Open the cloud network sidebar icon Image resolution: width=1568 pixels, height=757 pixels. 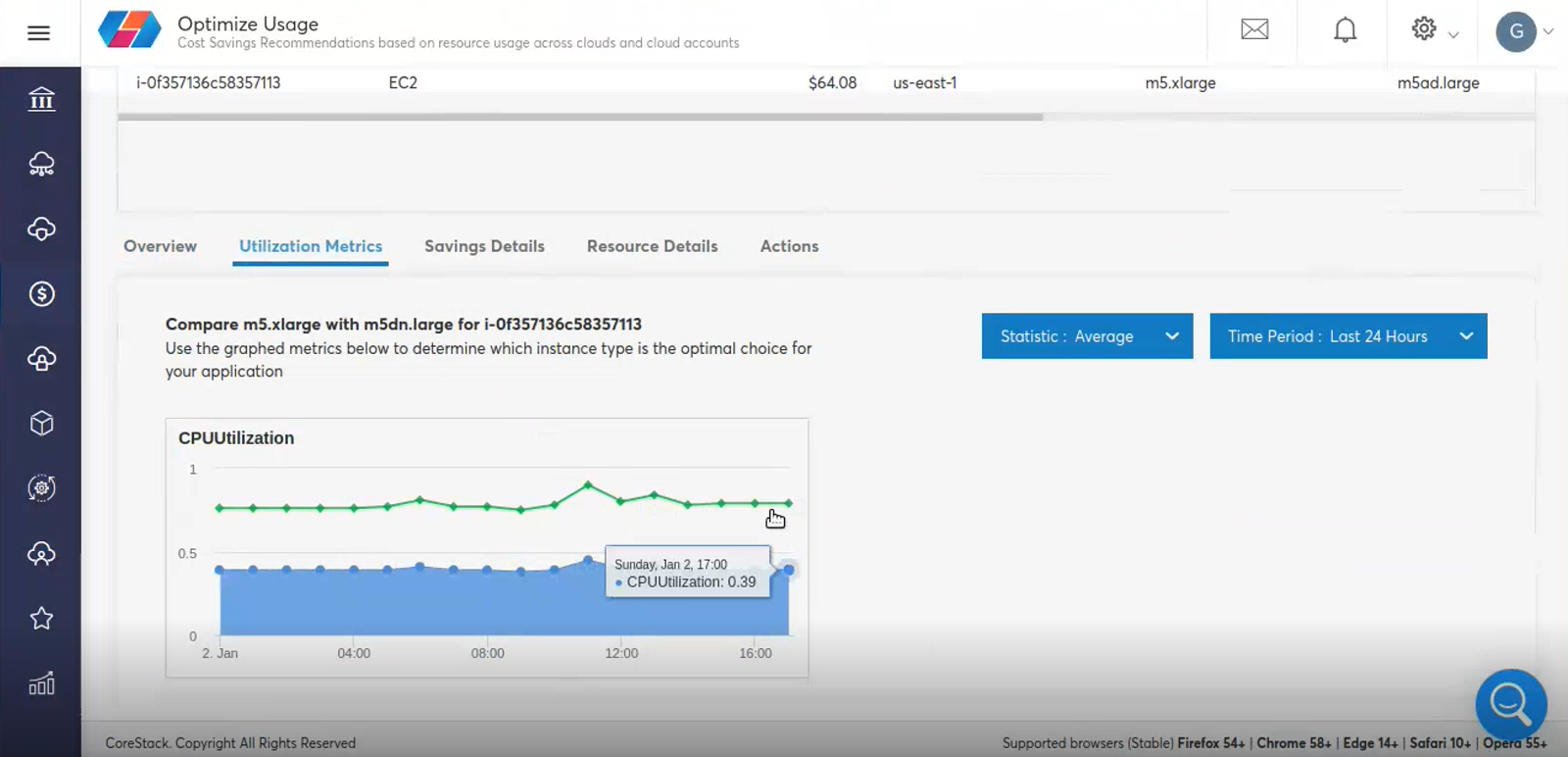(41, 164)
